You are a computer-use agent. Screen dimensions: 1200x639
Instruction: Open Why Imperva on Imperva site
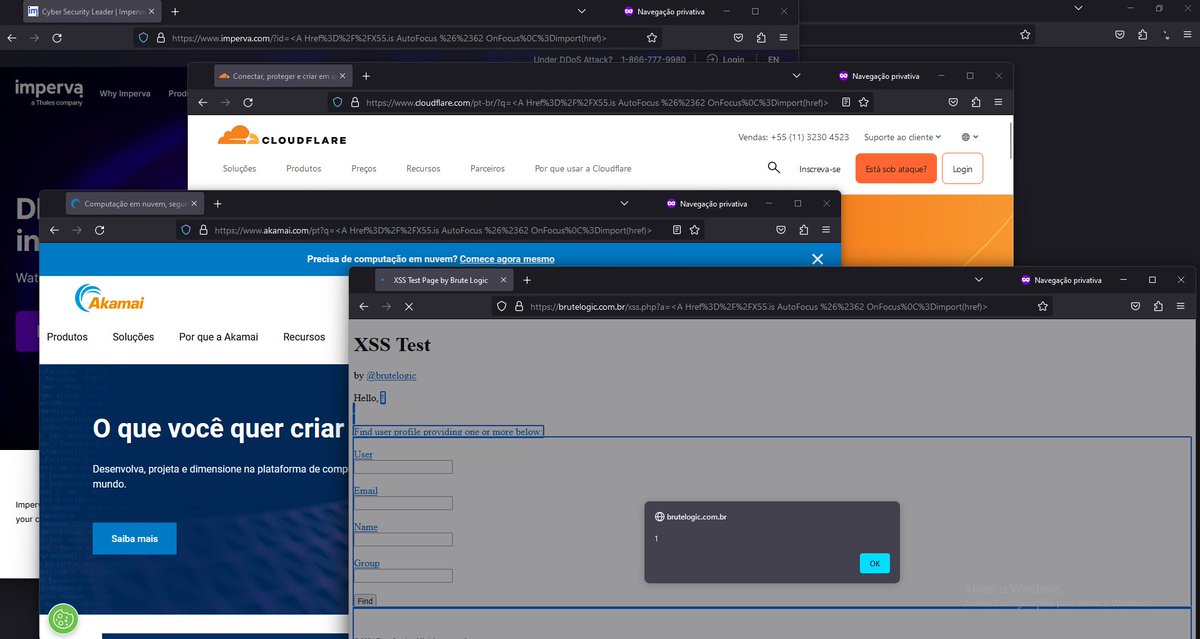[125, 93]
